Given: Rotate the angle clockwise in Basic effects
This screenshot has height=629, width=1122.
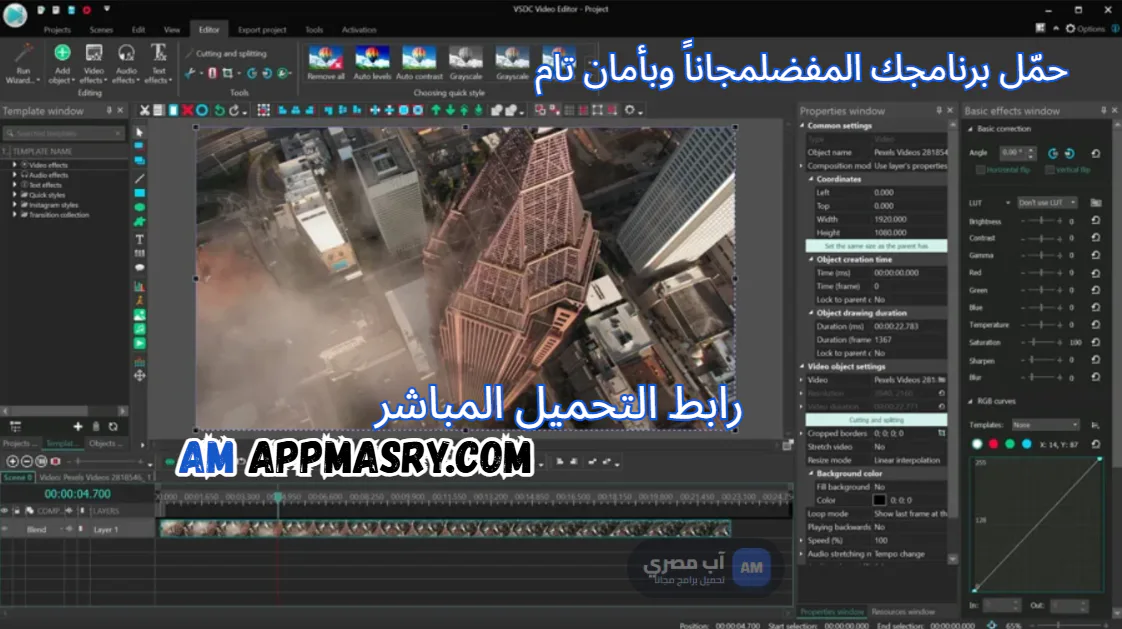Looking at the screenshot, I should (1069, 153).
